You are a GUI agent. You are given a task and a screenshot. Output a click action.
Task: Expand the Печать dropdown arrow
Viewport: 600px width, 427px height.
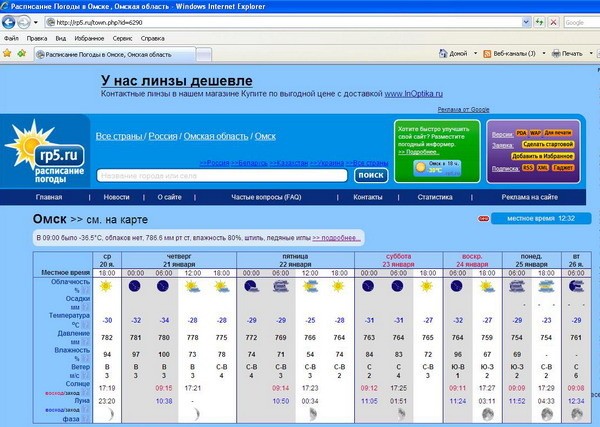[591, 54]
